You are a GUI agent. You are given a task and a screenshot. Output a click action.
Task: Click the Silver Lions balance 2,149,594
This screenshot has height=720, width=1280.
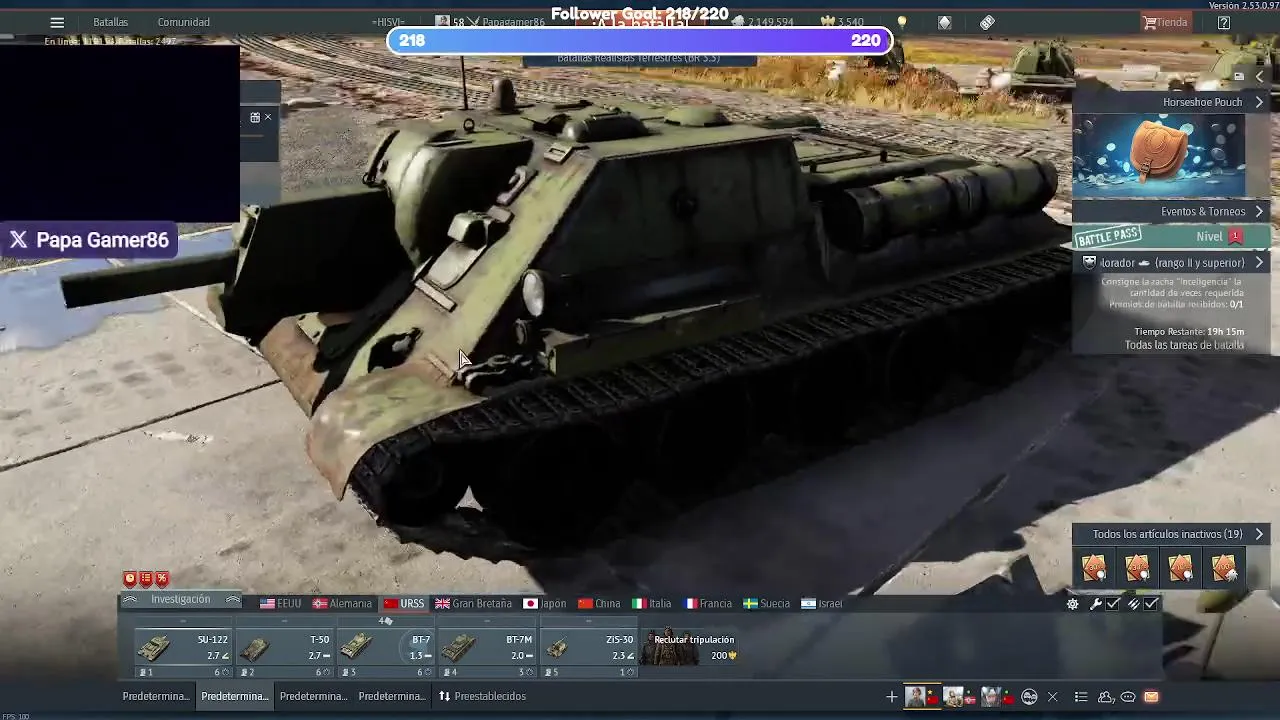coord(762,22)
